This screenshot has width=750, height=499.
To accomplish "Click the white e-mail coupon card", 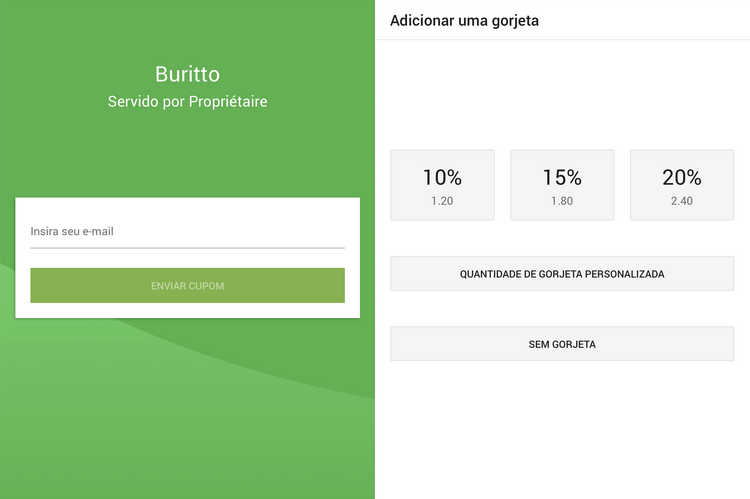I will pyautogui.click(x=187, y=309).
